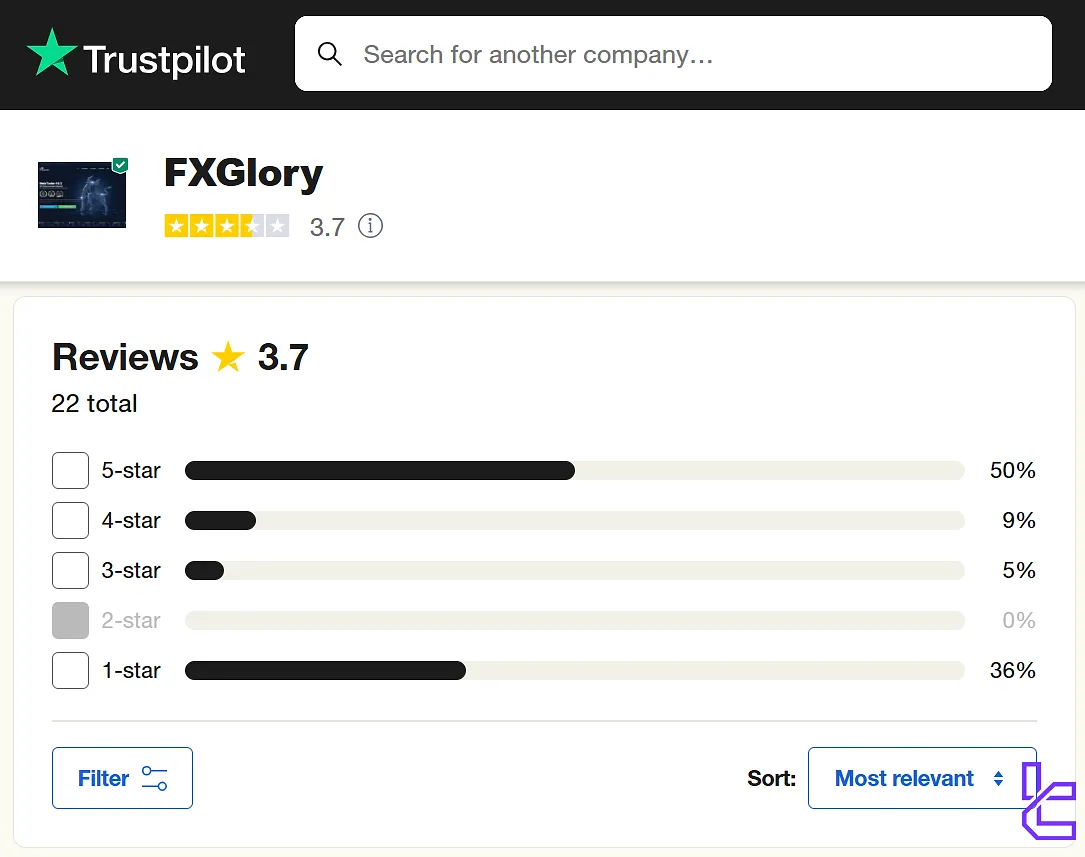Click the 1-star rating progress bar
1085x857 pixels.
(574, 670)
